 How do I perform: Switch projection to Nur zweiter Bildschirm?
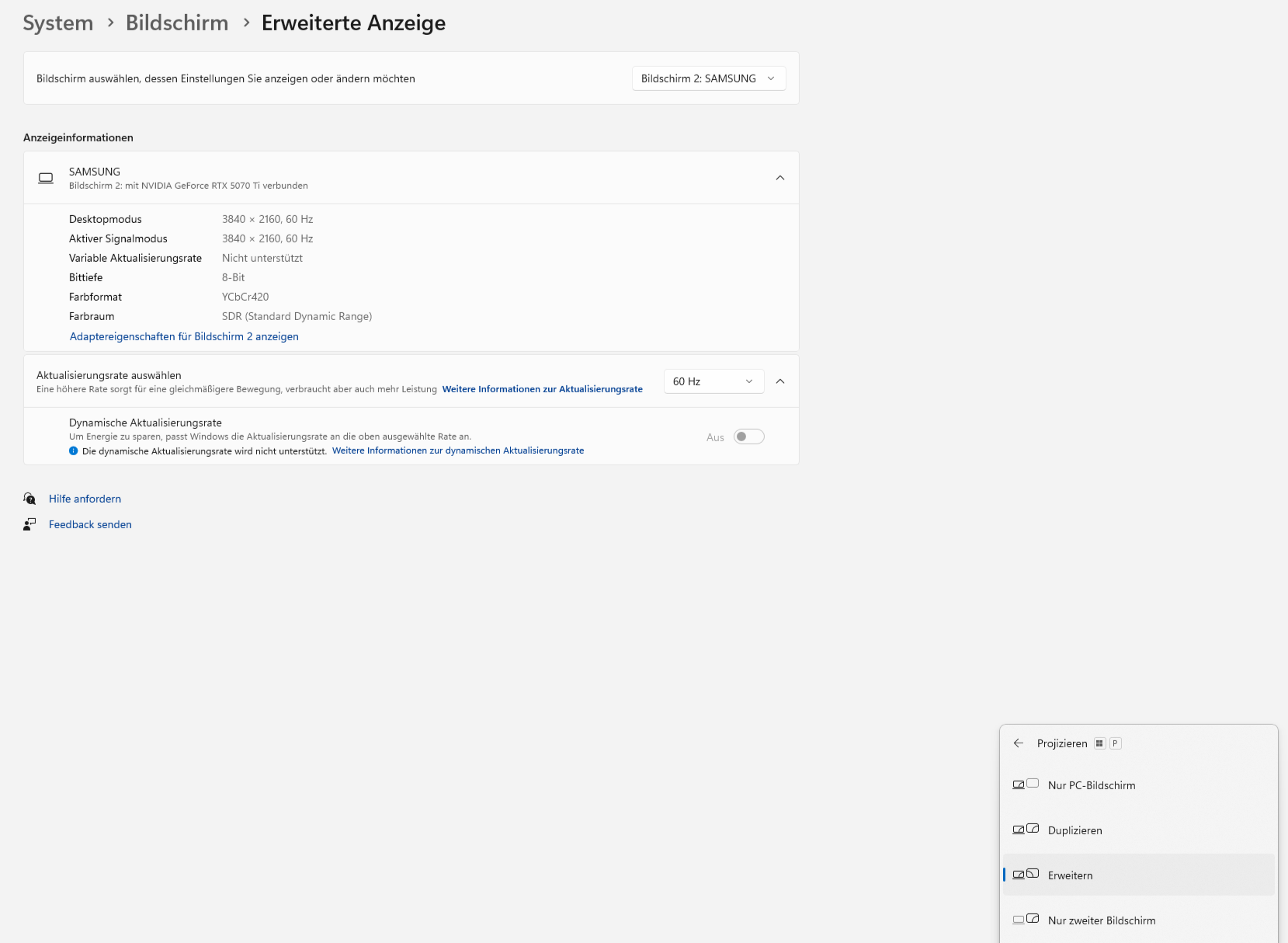[1101, 920]
